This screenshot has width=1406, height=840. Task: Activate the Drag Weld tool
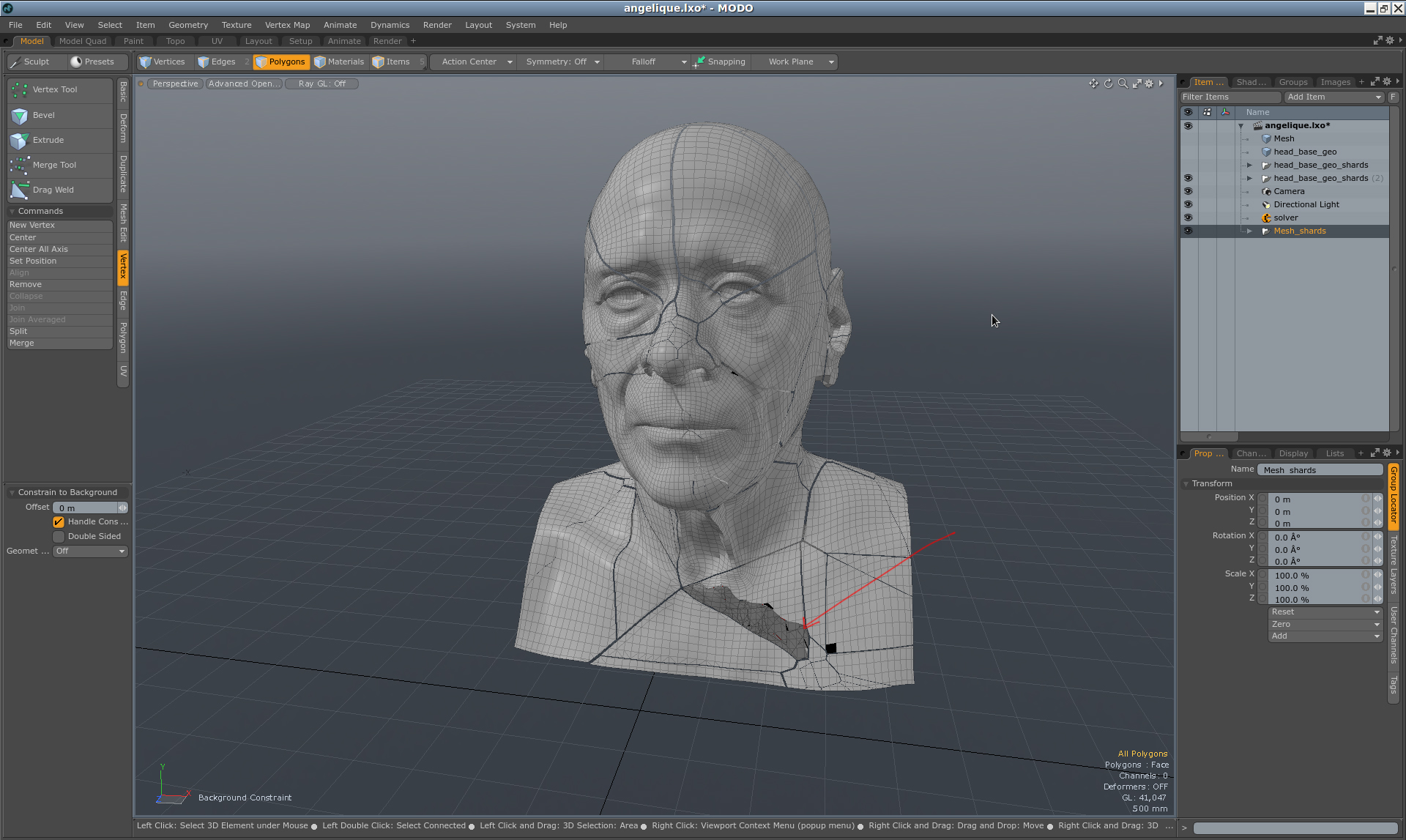[60, 190]
